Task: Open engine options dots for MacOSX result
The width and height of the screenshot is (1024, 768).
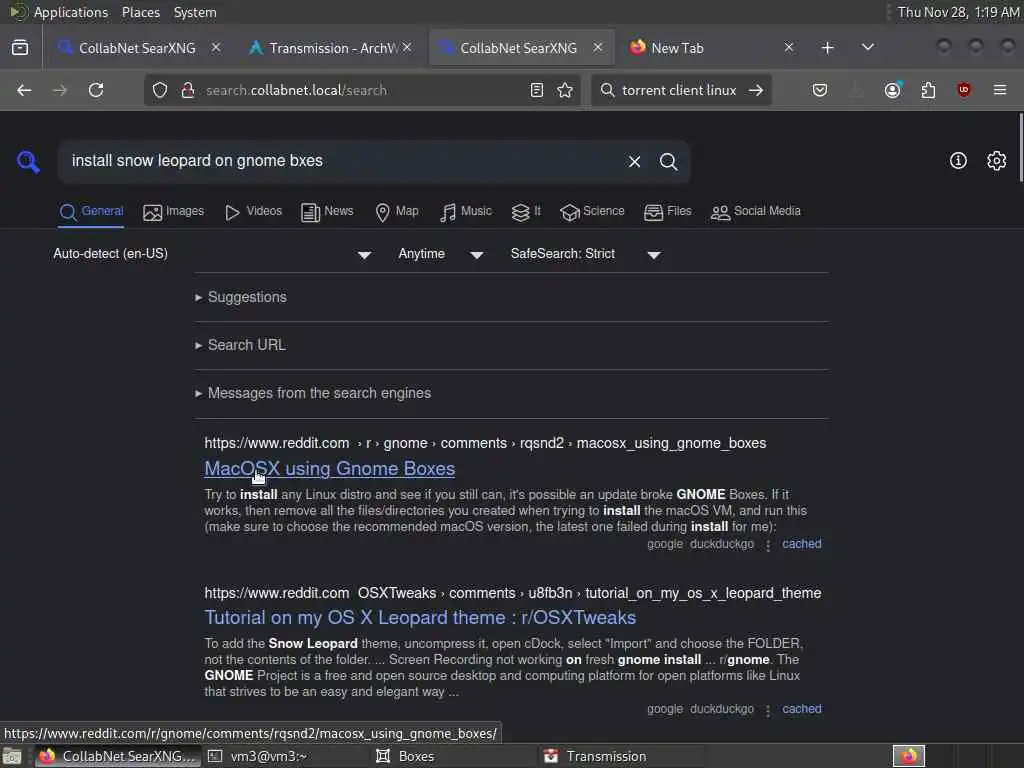Action: (x=768, y=545)
